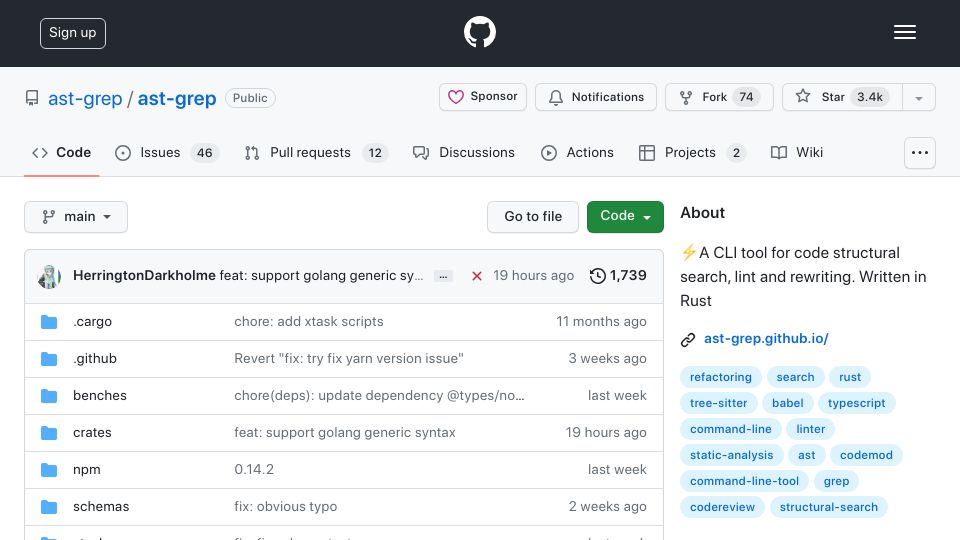The height and width of the screenshot is (540, 960).
Task: Select the codereview topic tag
Action: click(722, 507)
